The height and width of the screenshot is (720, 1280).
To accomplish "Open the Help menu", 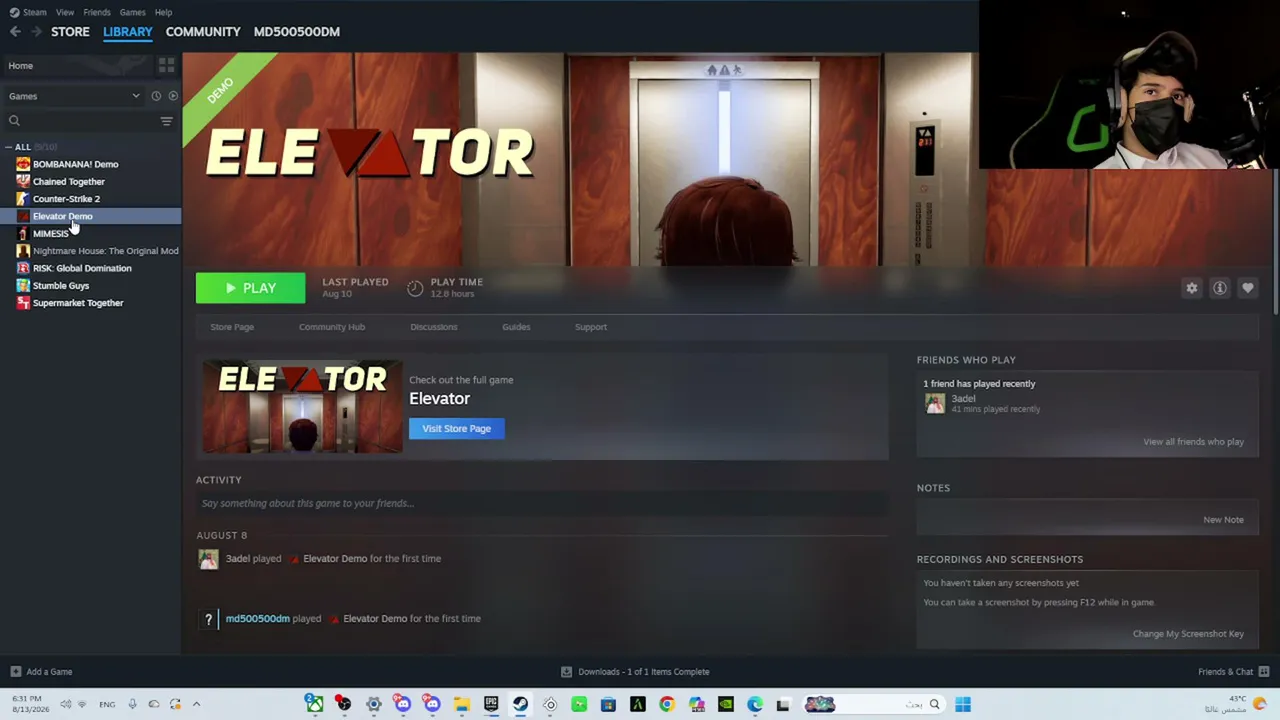I will pos(163,12).
